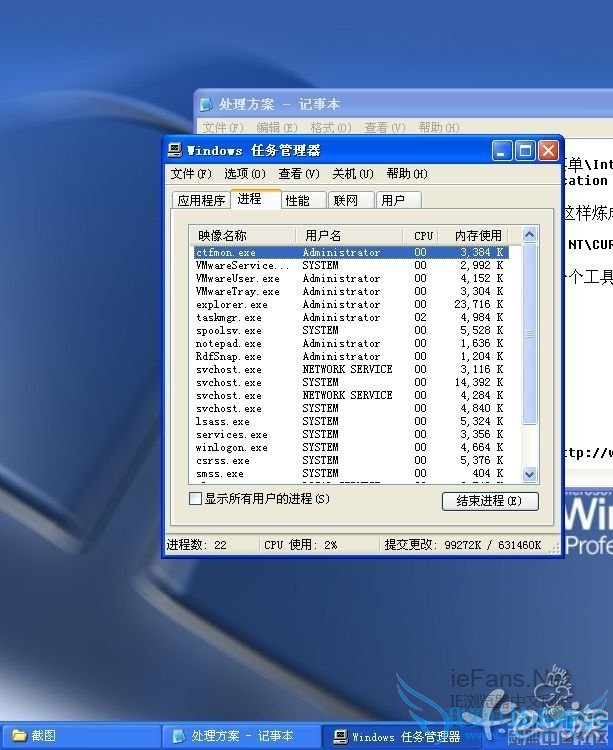Select the RdfSnap.exe process row
Viewport: 613px width, 750px height.
point(351,356)
